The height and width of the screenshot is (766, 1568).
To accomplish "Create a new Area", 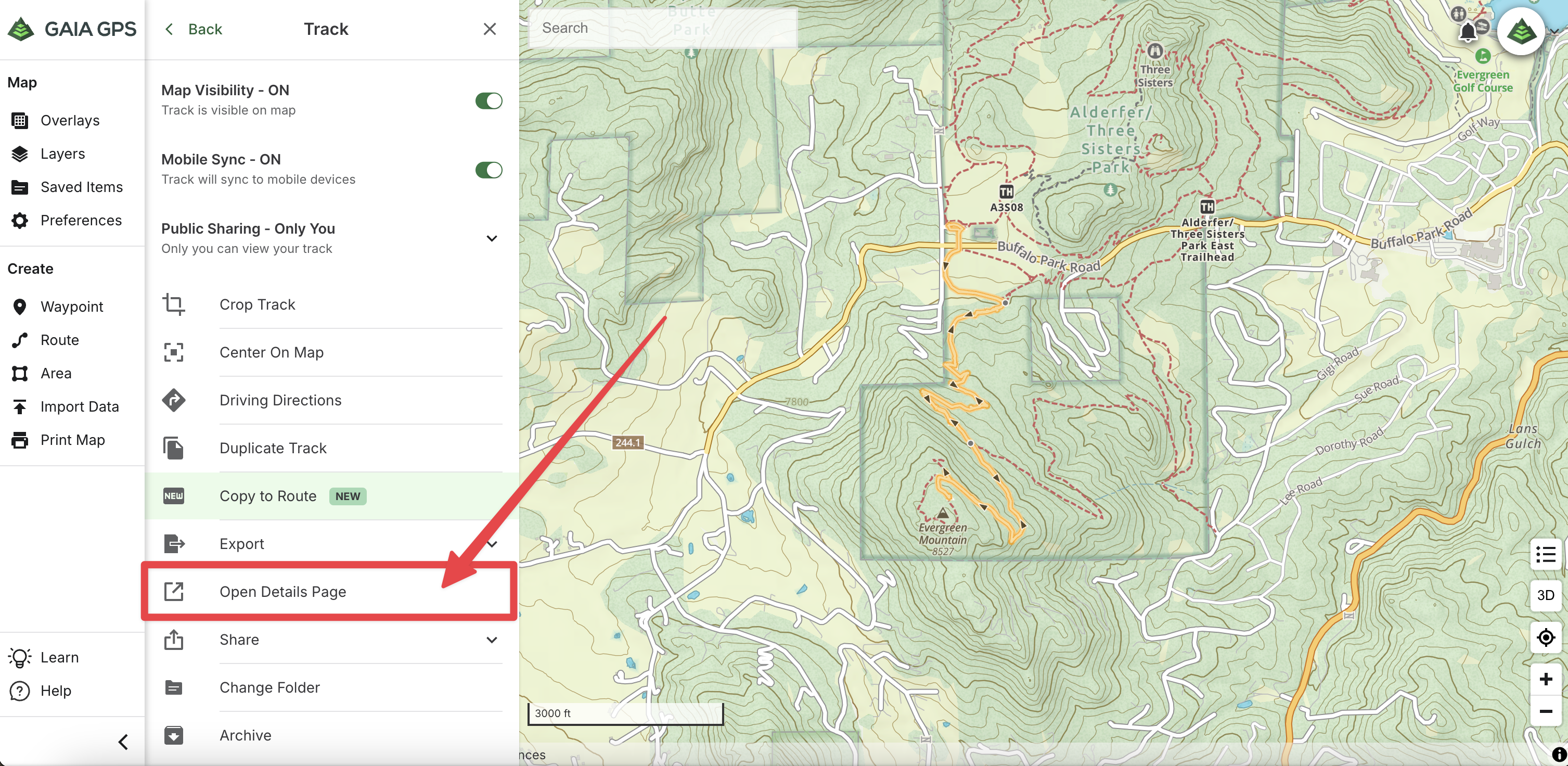I will [x=56, y=373].
